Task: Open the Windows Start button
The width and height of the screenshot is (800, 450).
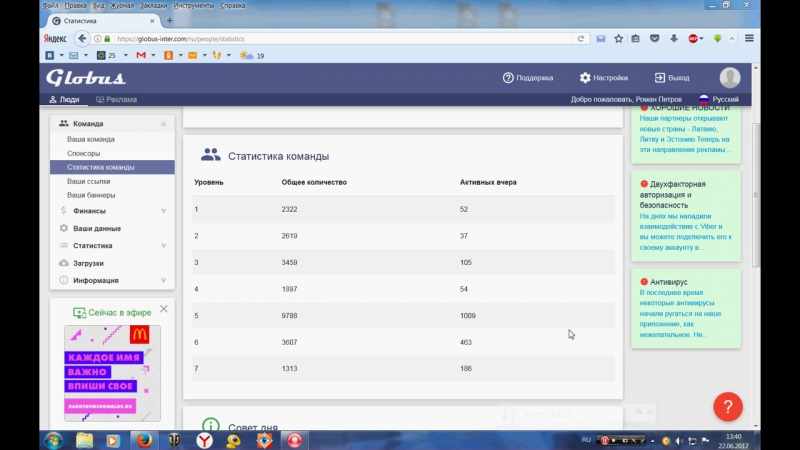Action: (x=54, y=440)
